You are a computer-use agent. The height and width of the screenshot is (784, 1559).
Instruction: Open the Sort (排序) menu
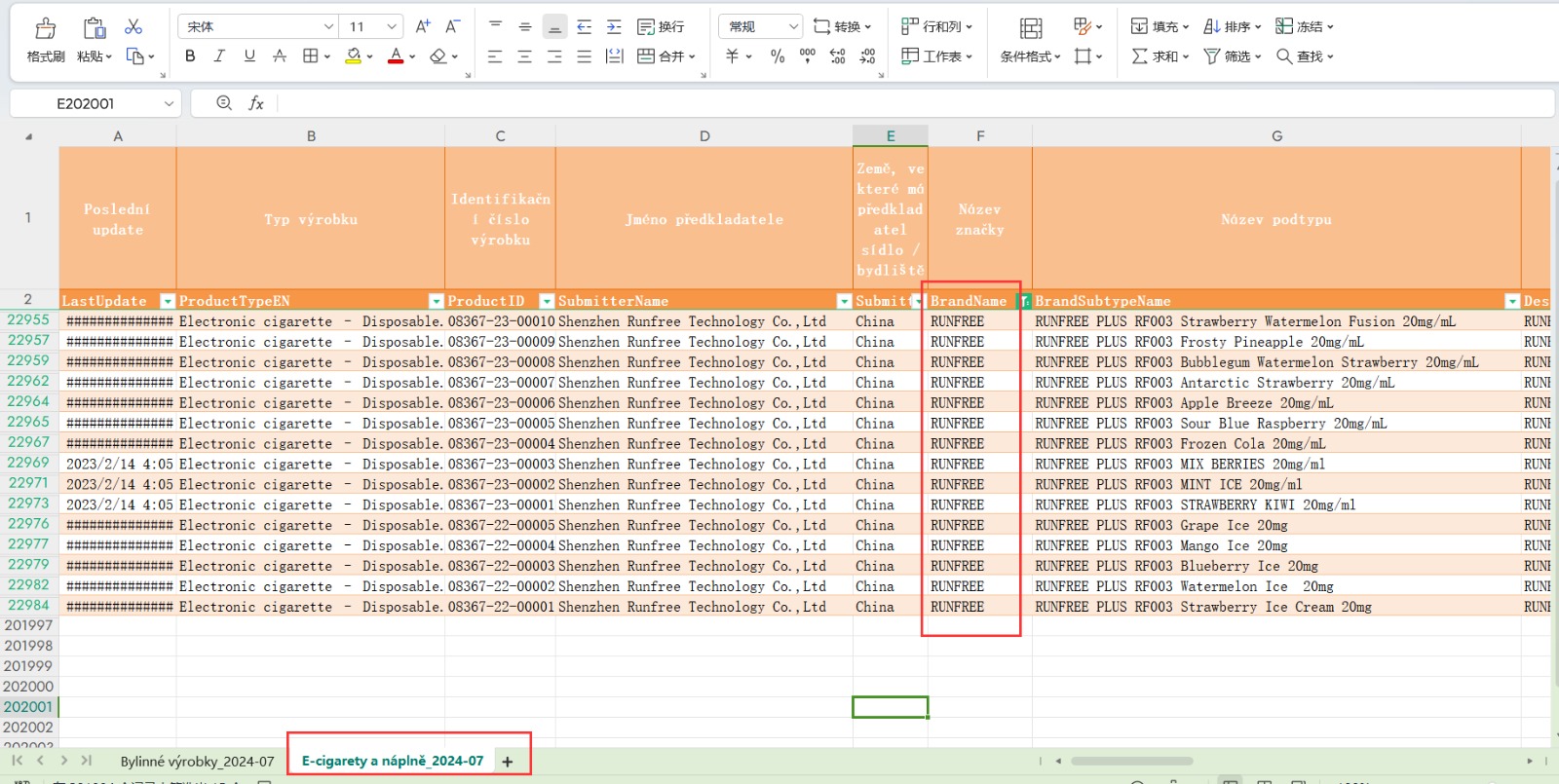pos(1233,26)
